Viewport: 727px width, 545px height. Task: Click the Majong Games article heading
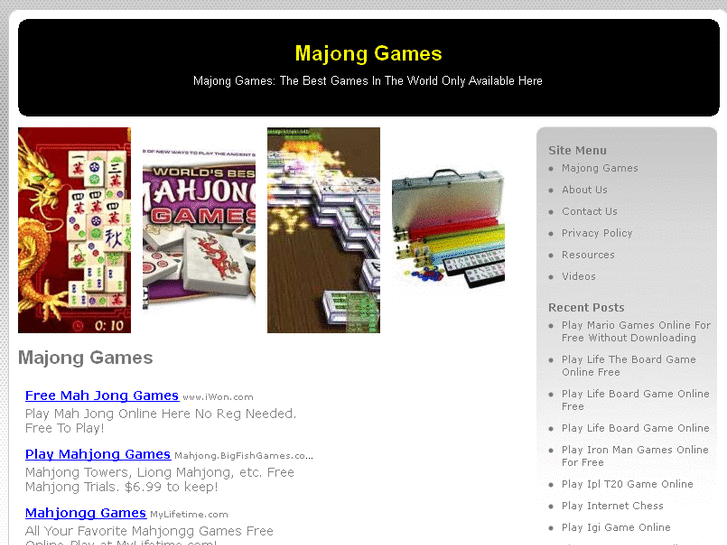pyautogui.click(x=85, y=358)
